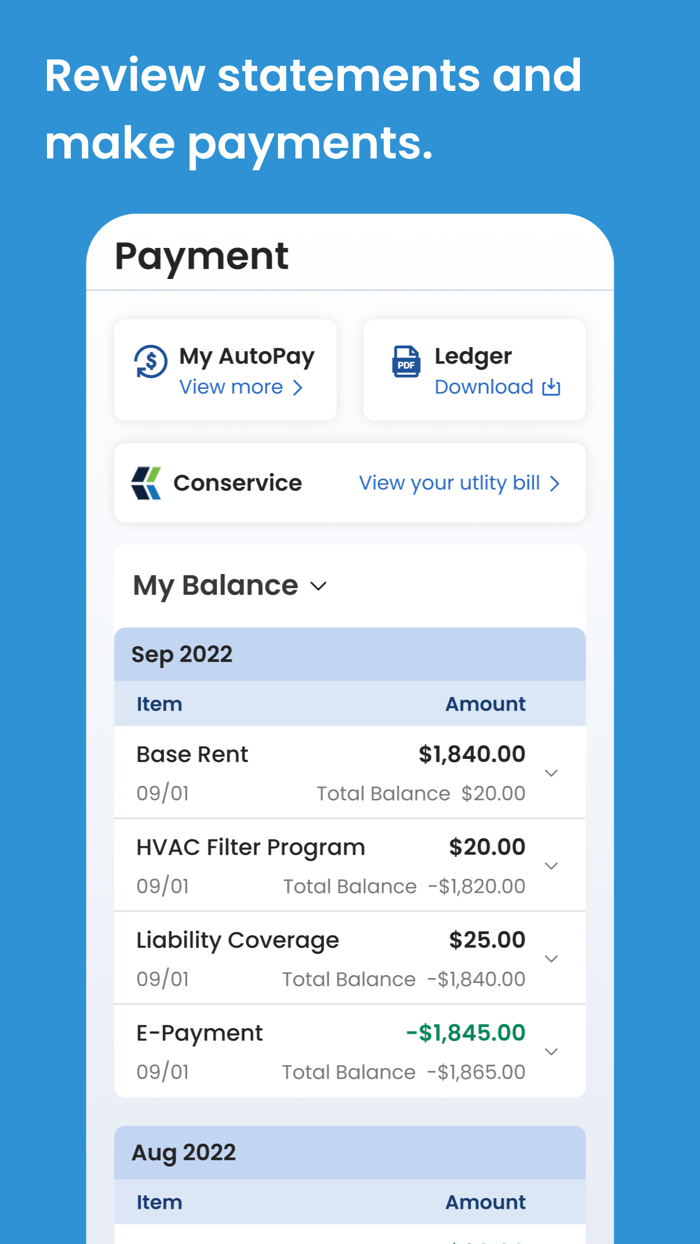700x1244 pixels.
Task: Tap the E-Payment amount -$1,845.00
Action: click(465, 1033)
